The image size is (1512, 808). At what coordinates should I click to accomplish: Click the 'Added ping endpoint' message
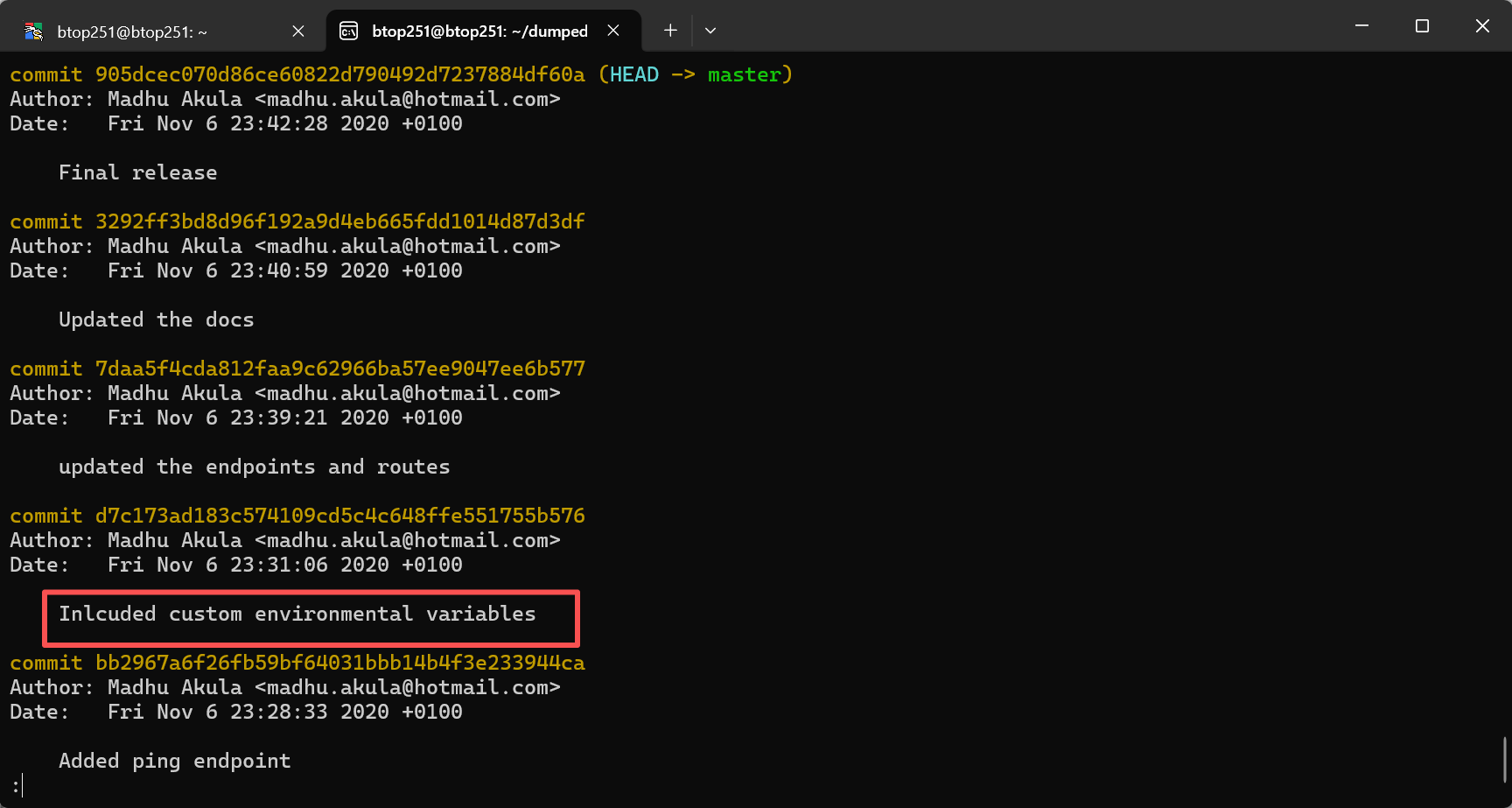tap(175, 761)
